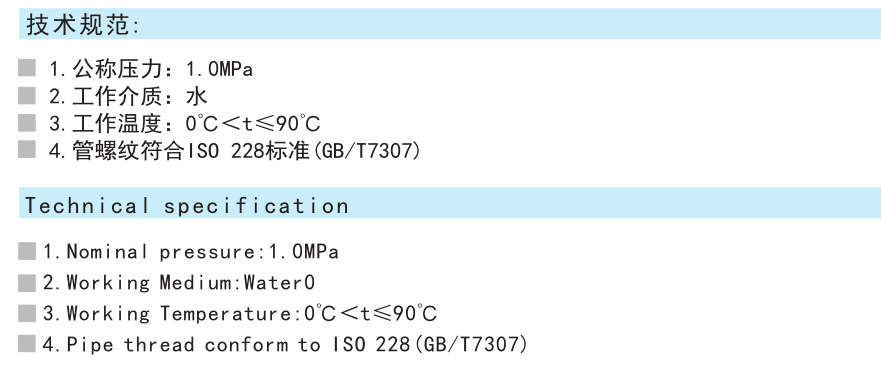Click the Working Temperature range text
The height and width of the screenshot is (369, 881).
pyautogui.click(x=240, y=313)
